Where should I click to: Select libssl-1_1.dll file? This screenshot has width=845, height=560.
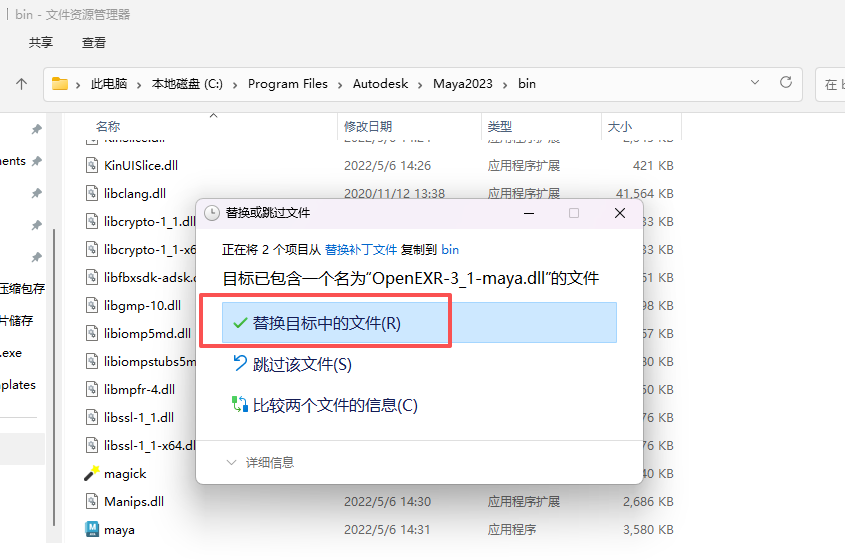click(138, 418)
